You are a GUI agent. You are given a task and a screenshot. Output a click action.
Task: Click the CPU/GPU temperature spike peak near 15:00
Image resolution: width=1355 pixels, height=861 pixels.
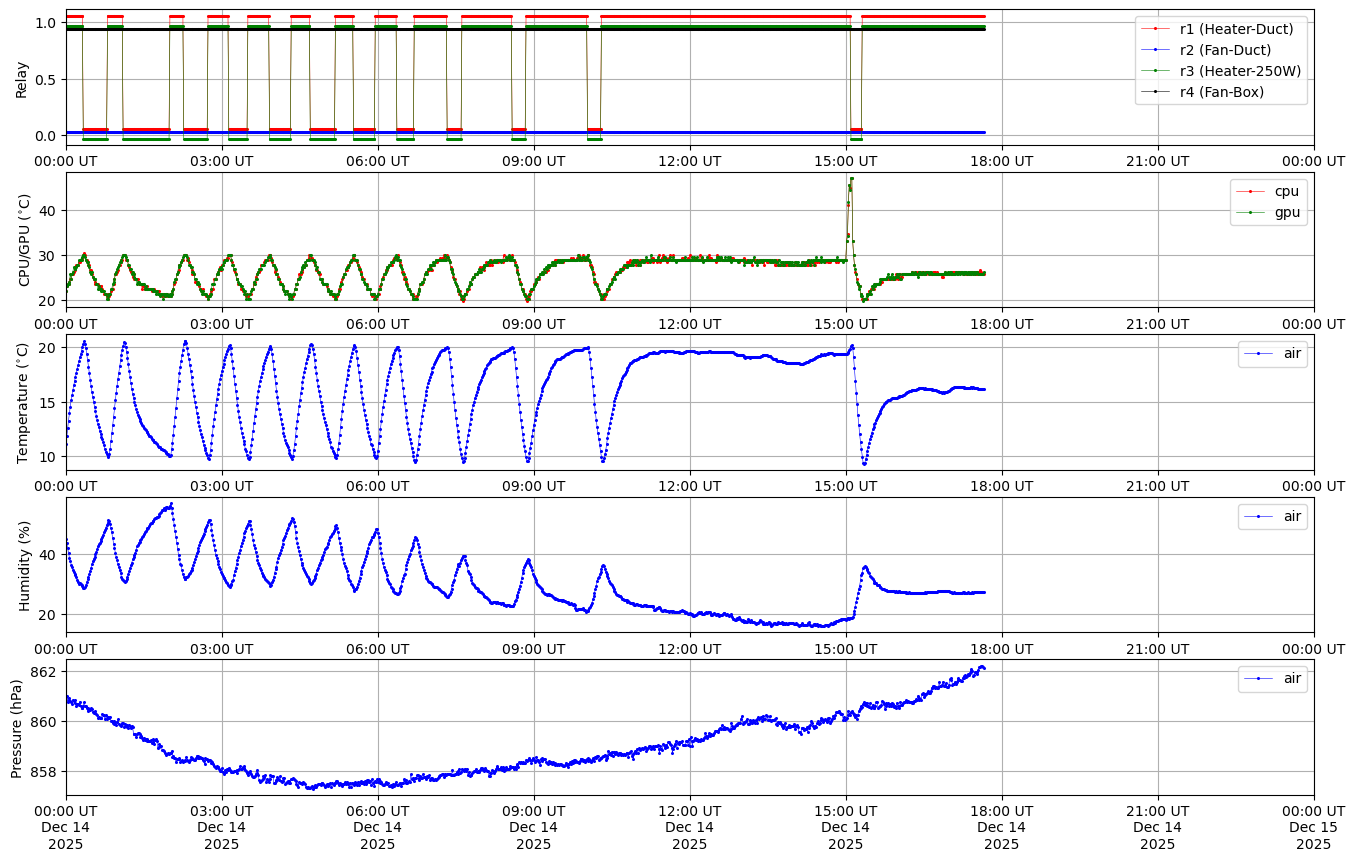point(851,179)
